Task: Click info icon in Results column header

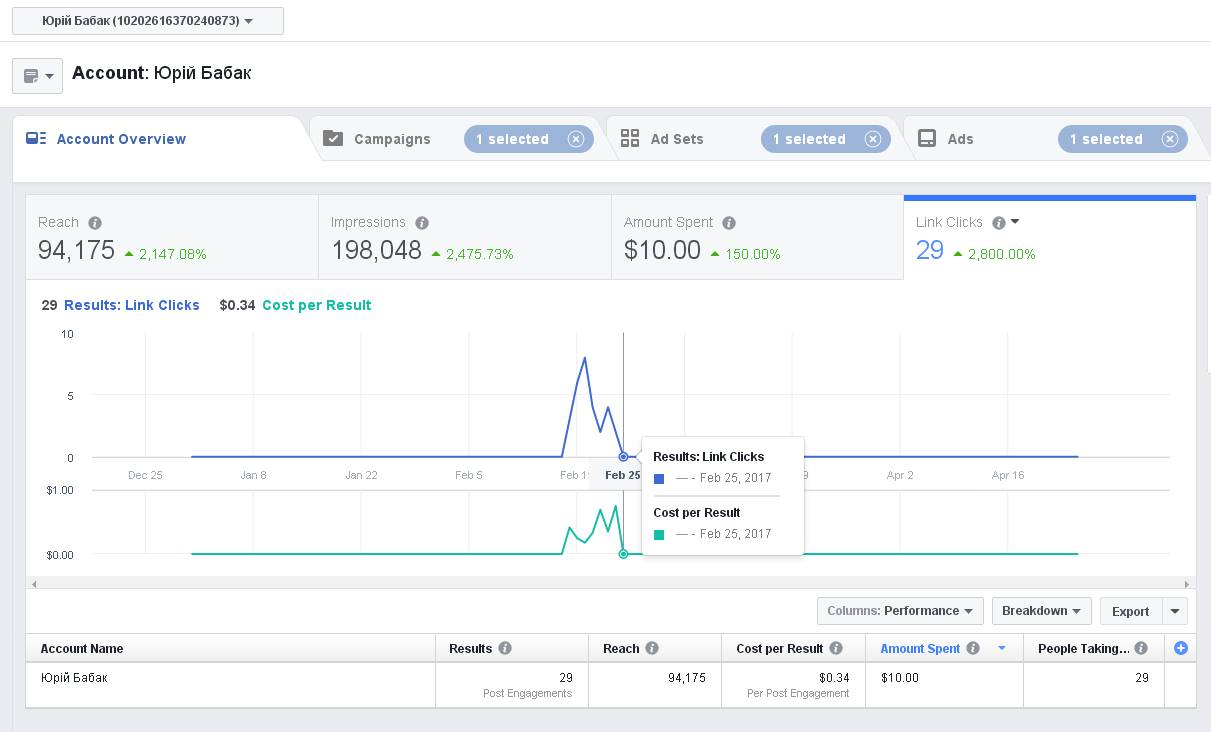Action: click(x=505, y=648)
